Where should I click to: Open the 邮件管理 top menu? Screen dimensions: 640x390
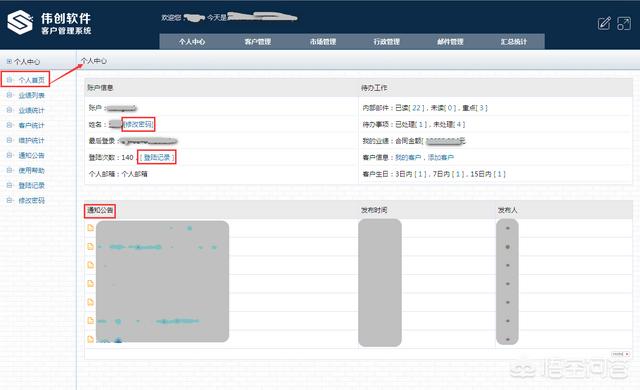pos(450,42)
